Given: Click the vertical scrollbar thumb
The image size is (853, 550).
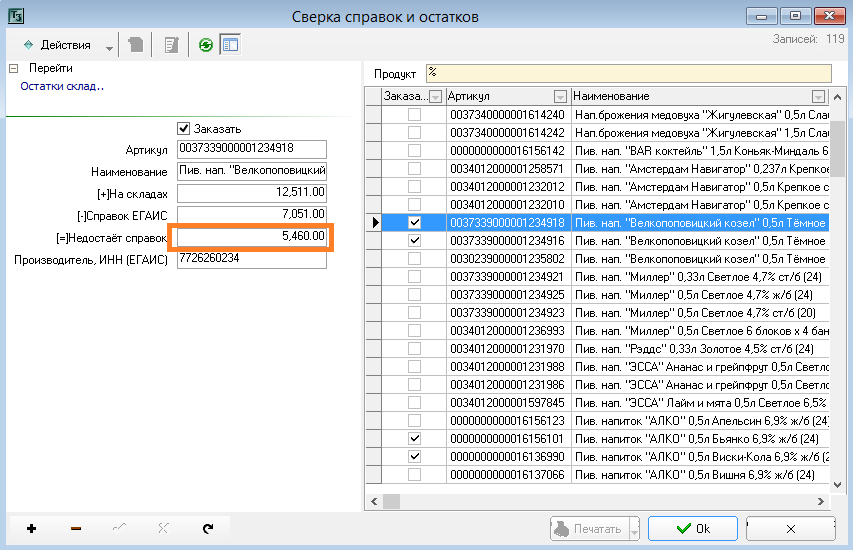Looking at the screenshot, I should coord(838,150).
